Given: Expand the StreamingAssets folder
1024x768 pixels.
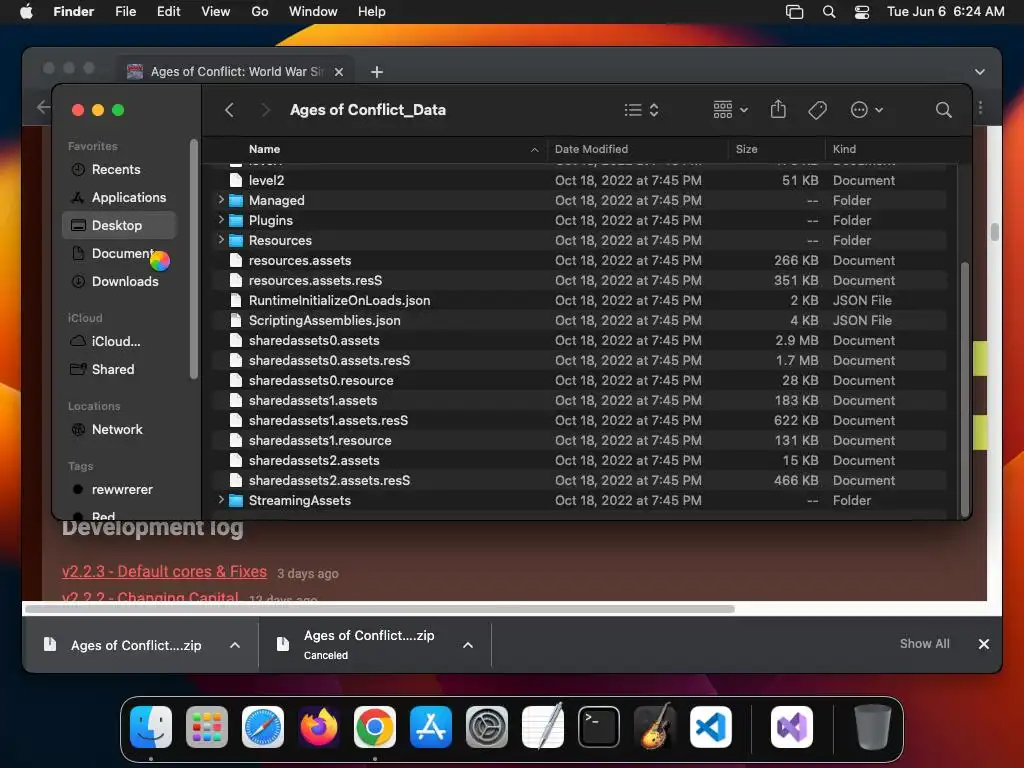Looking at the screenshot, I should tap(221, 500).
